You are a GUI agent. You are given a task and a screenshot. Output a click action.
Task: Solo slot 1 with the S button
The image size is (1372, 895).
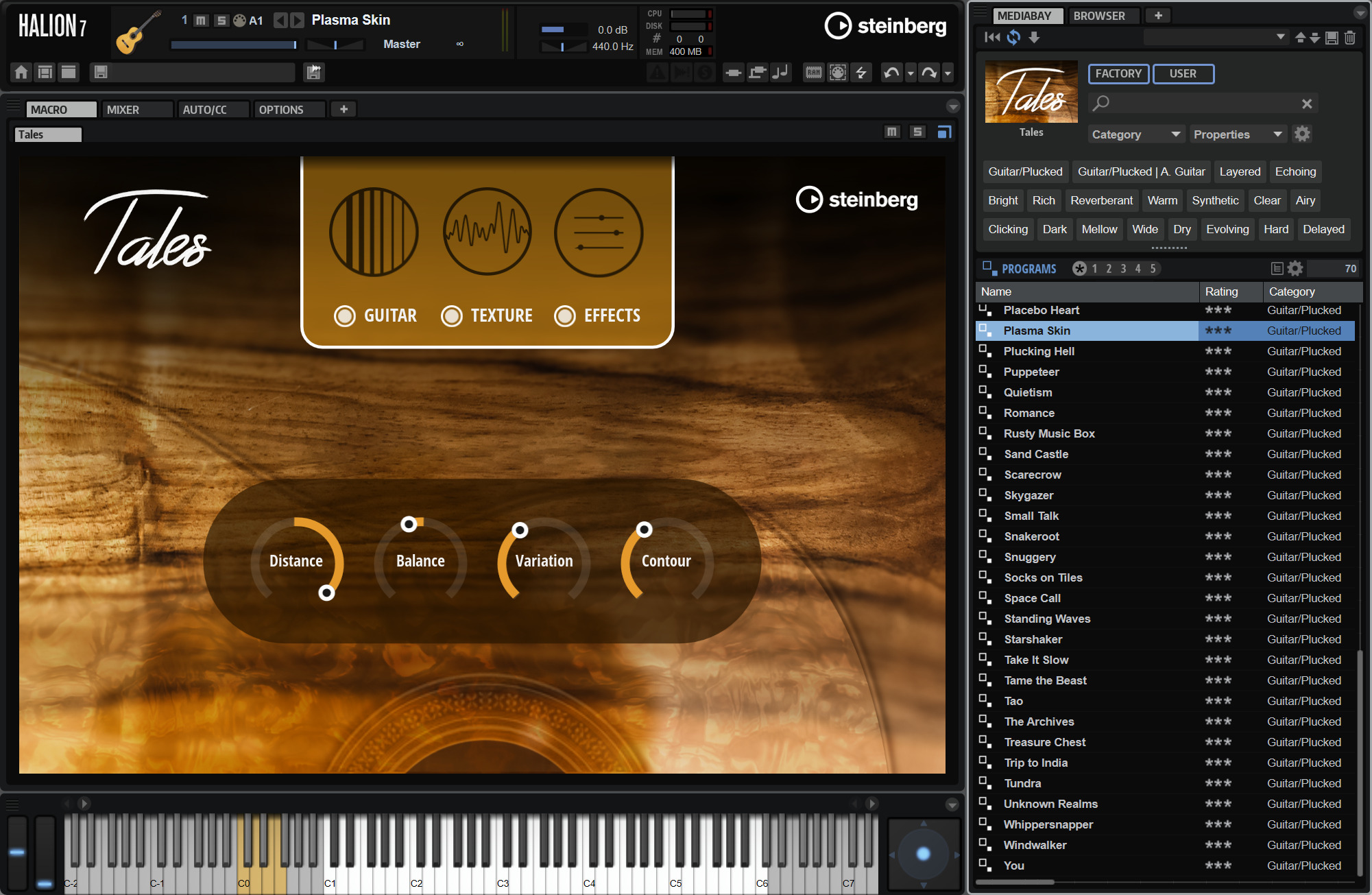click(x=221, y=21)
